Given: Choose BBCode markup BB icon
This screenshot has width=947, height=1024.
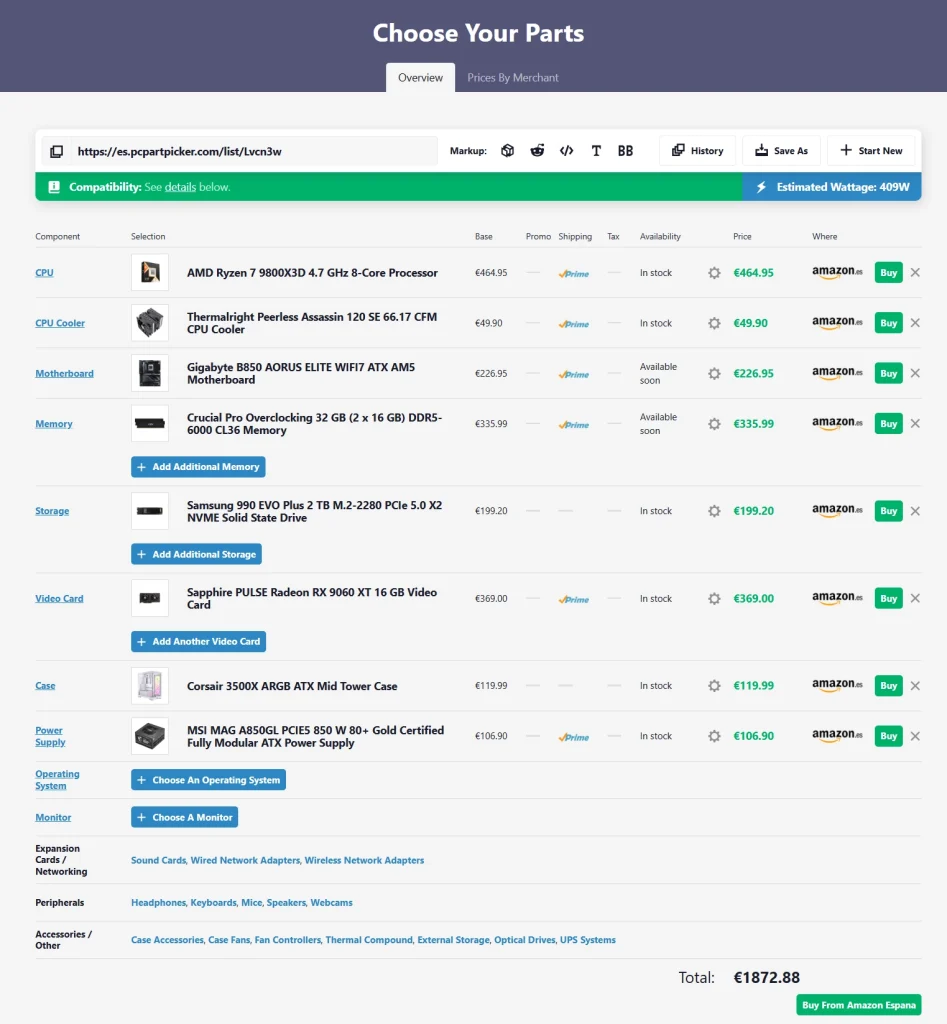Looking at the screenshot, I should coord(625,151).
